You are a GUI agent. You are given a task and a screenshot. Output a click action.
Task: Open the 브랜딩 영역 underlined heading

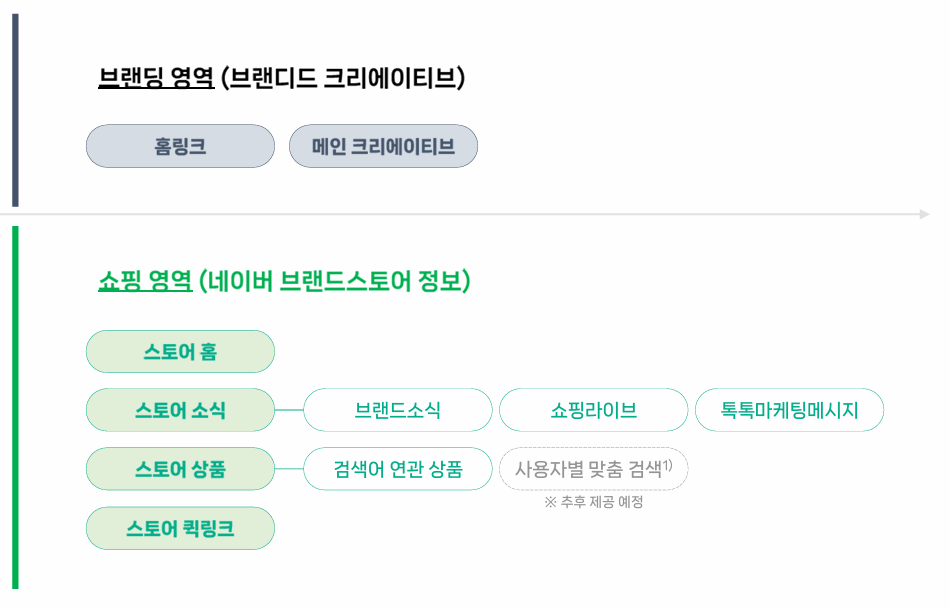coord(156,78)
